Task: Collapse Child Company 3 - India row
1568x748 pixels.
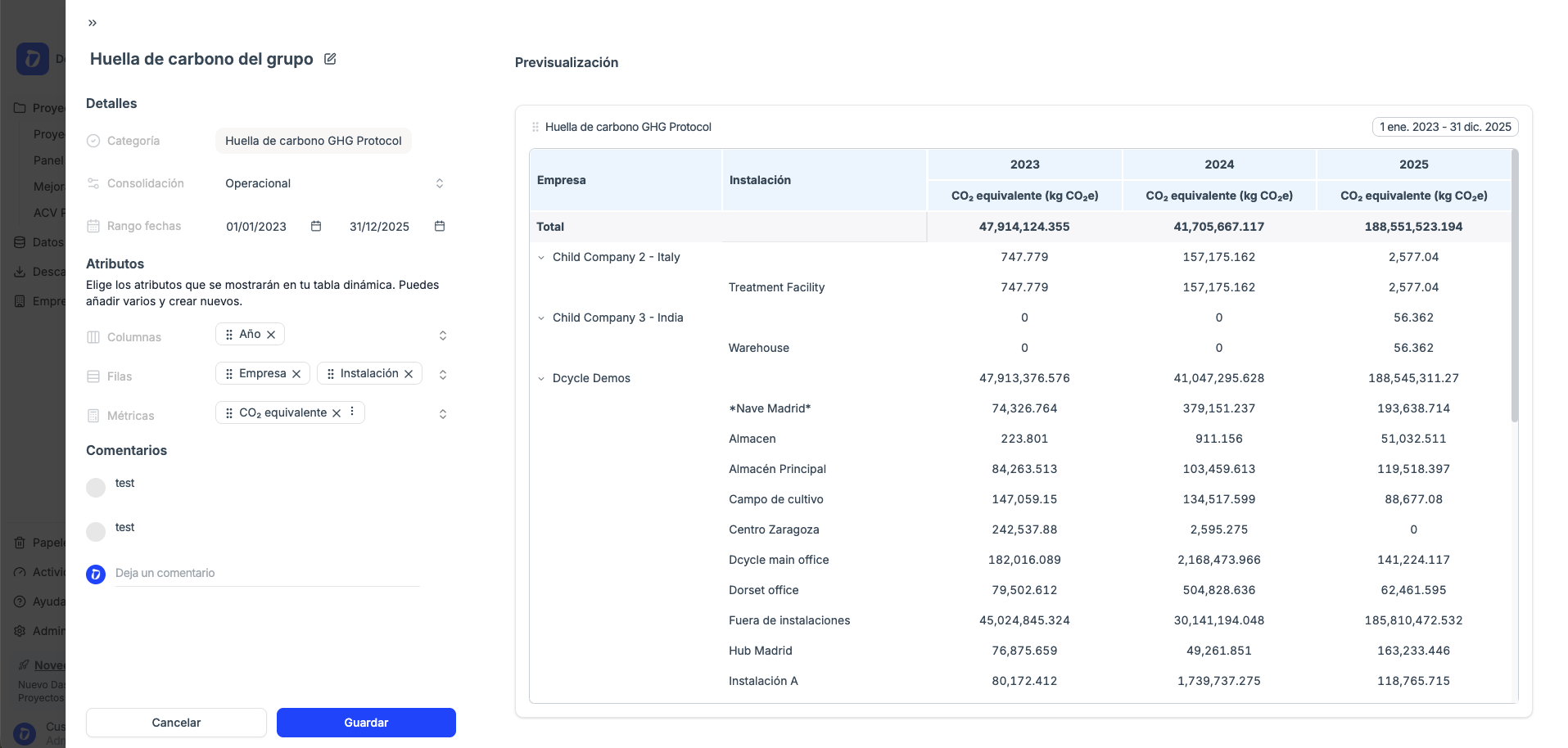Action: pos(541,318)
